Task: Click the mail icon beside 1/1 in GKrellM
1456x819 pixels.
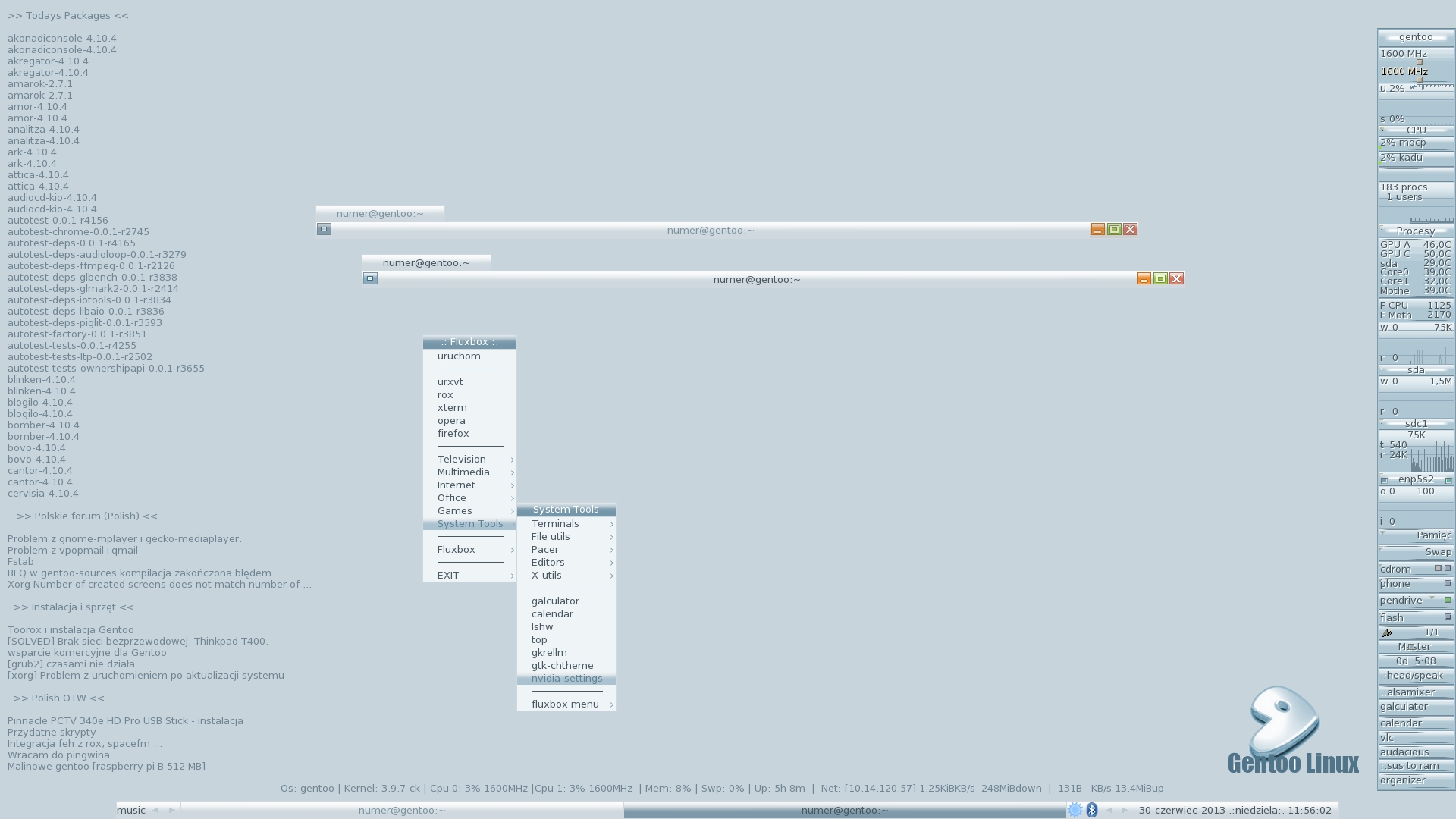Action: click(x=1387, y=632)
